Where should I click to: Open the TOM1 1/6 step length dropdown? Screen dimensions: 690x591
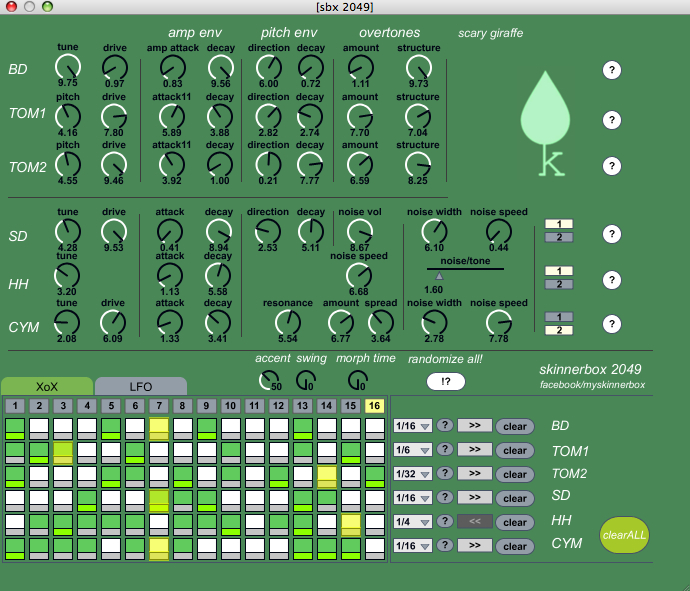click(413, 450)
